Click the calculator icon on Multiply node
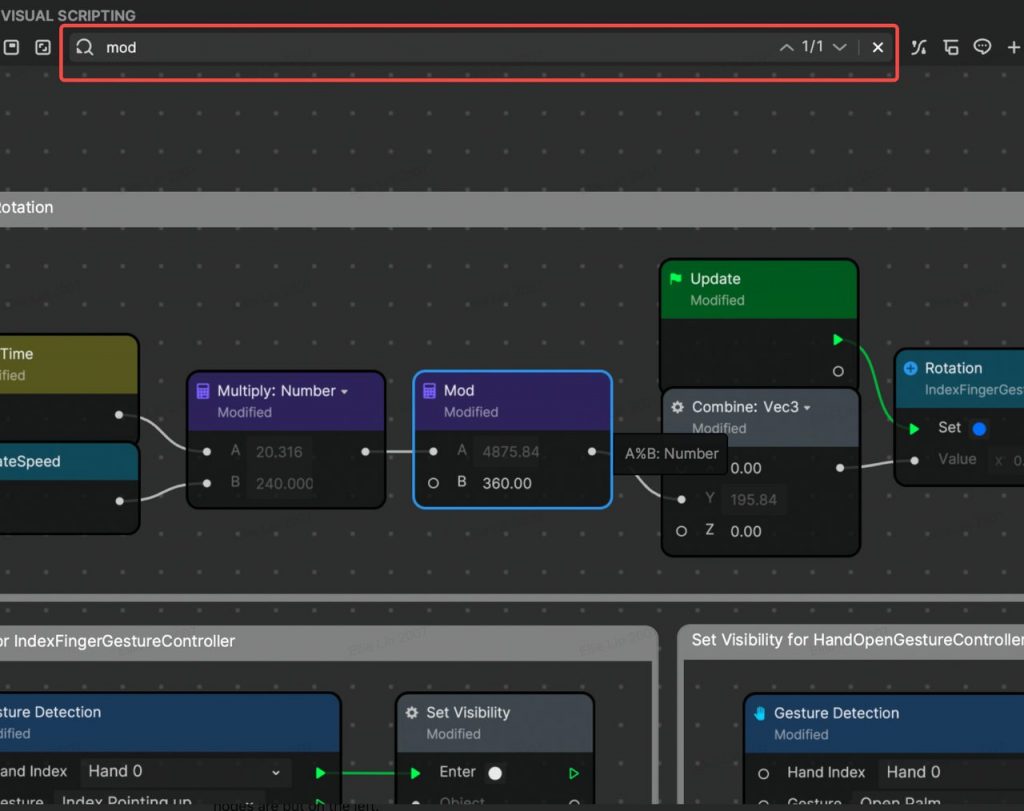The height and width of the screenshot is (811, 1024). (203, 390)
